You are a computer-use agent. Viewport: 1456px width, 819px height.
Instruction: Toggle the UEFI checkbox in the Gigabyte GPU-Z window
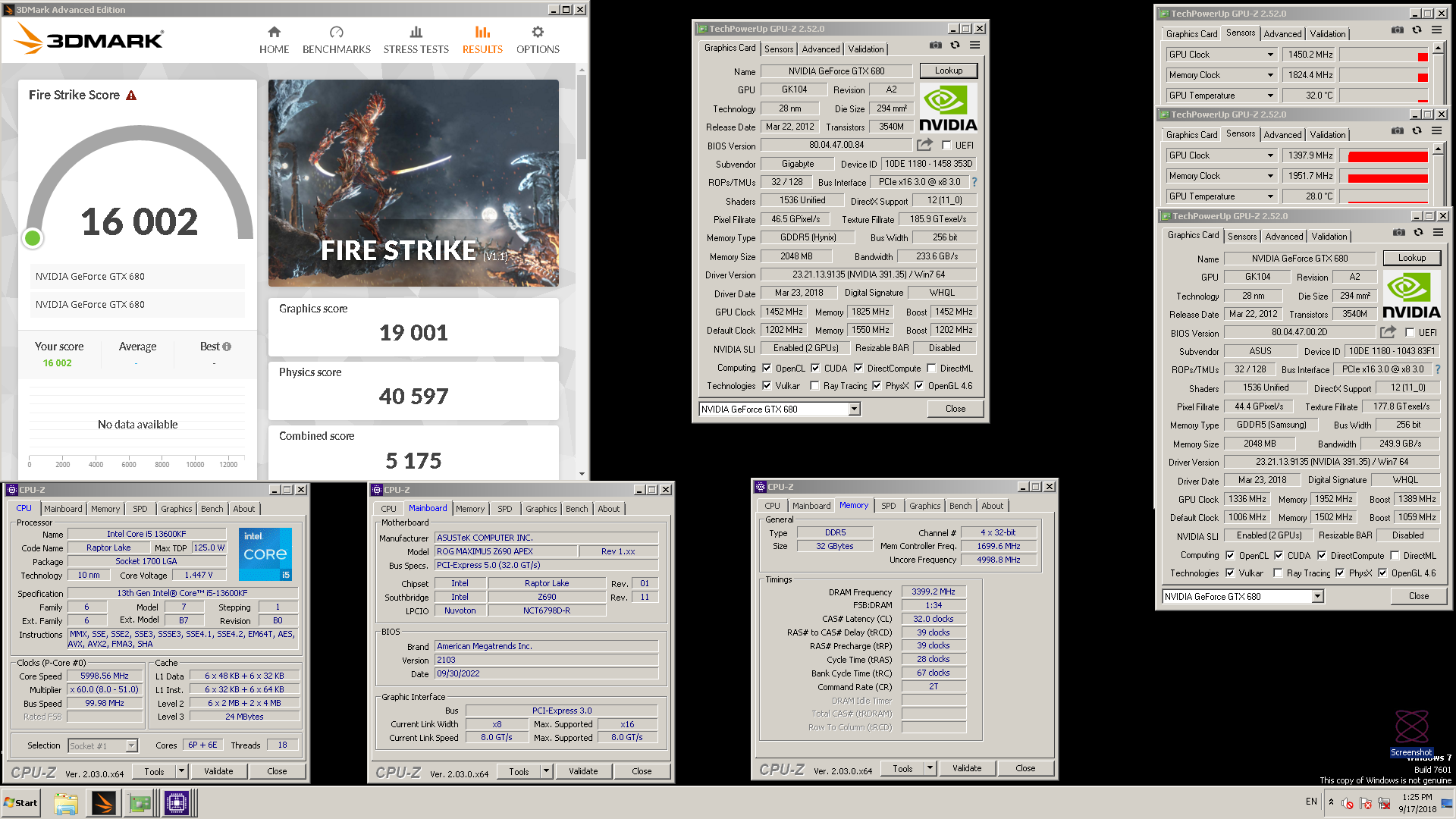pos(946,145)
